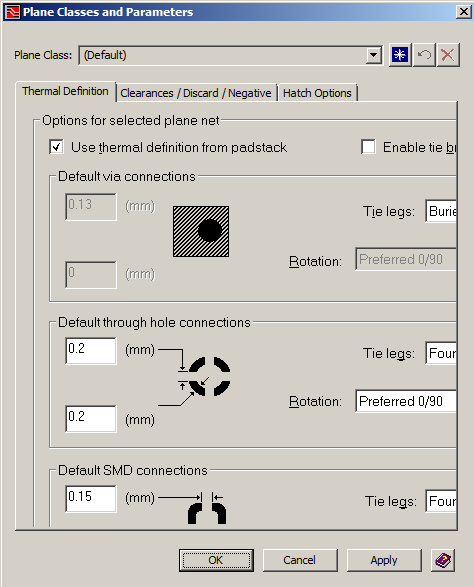Enable the tie bridge checkbox

pyautogui.click(x=368, y=147)
